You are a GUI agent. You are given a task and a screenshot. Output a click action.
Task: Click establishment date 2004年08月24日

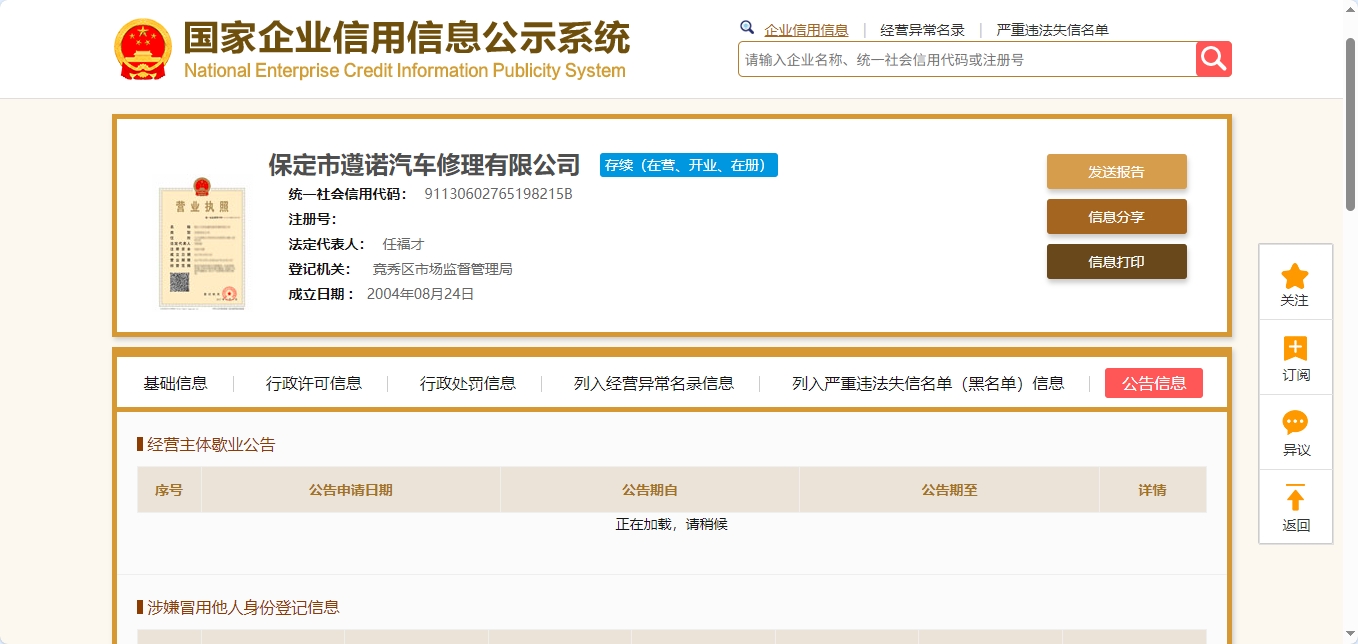pyautogui.click(x=420, y=294)
